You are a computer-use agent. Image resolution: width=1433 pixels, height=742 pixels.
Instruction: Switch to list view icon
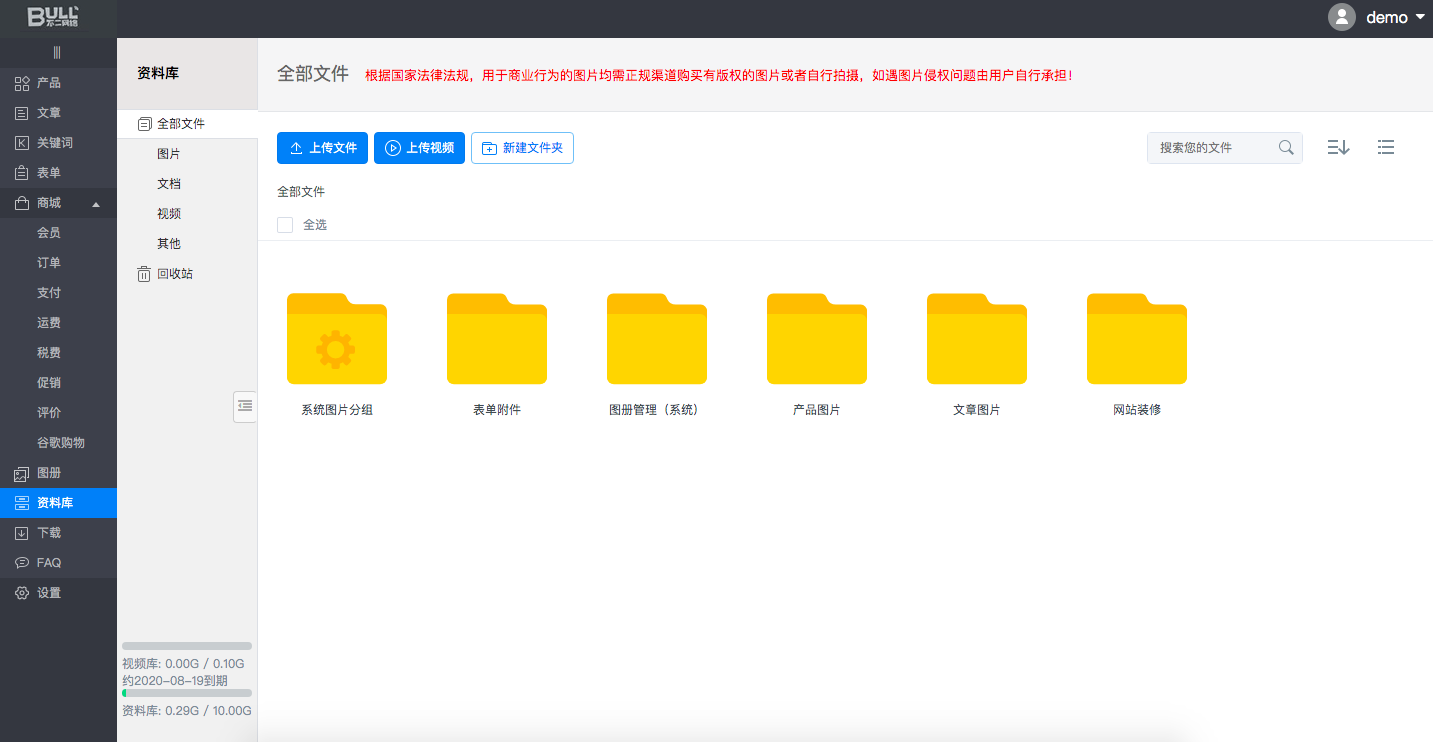click(x=1385, y=148)
